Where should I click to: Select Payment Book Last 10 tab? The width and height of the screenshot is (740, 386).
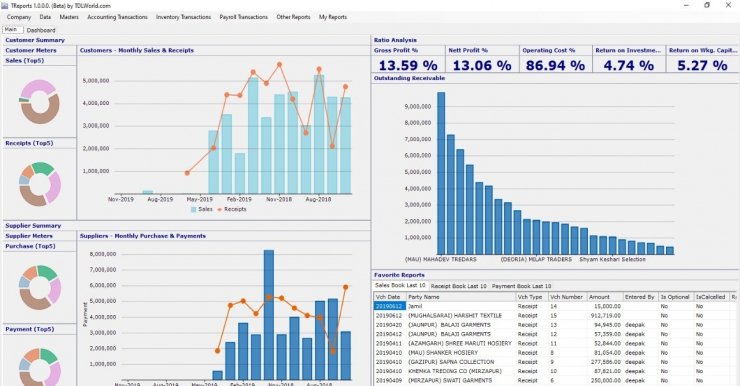(x=521, y=286)
